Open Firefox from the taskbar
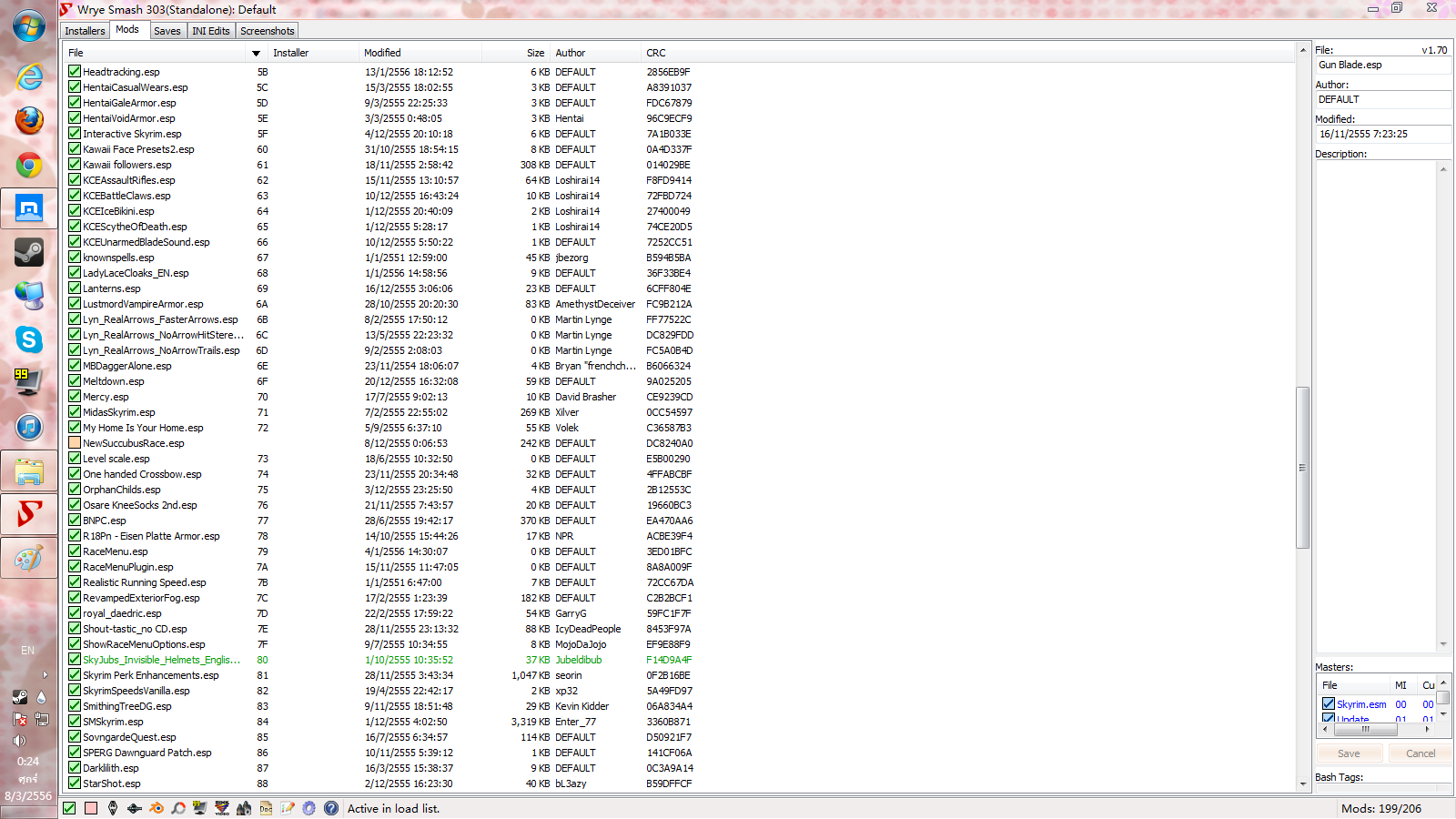 pos(29,120)
